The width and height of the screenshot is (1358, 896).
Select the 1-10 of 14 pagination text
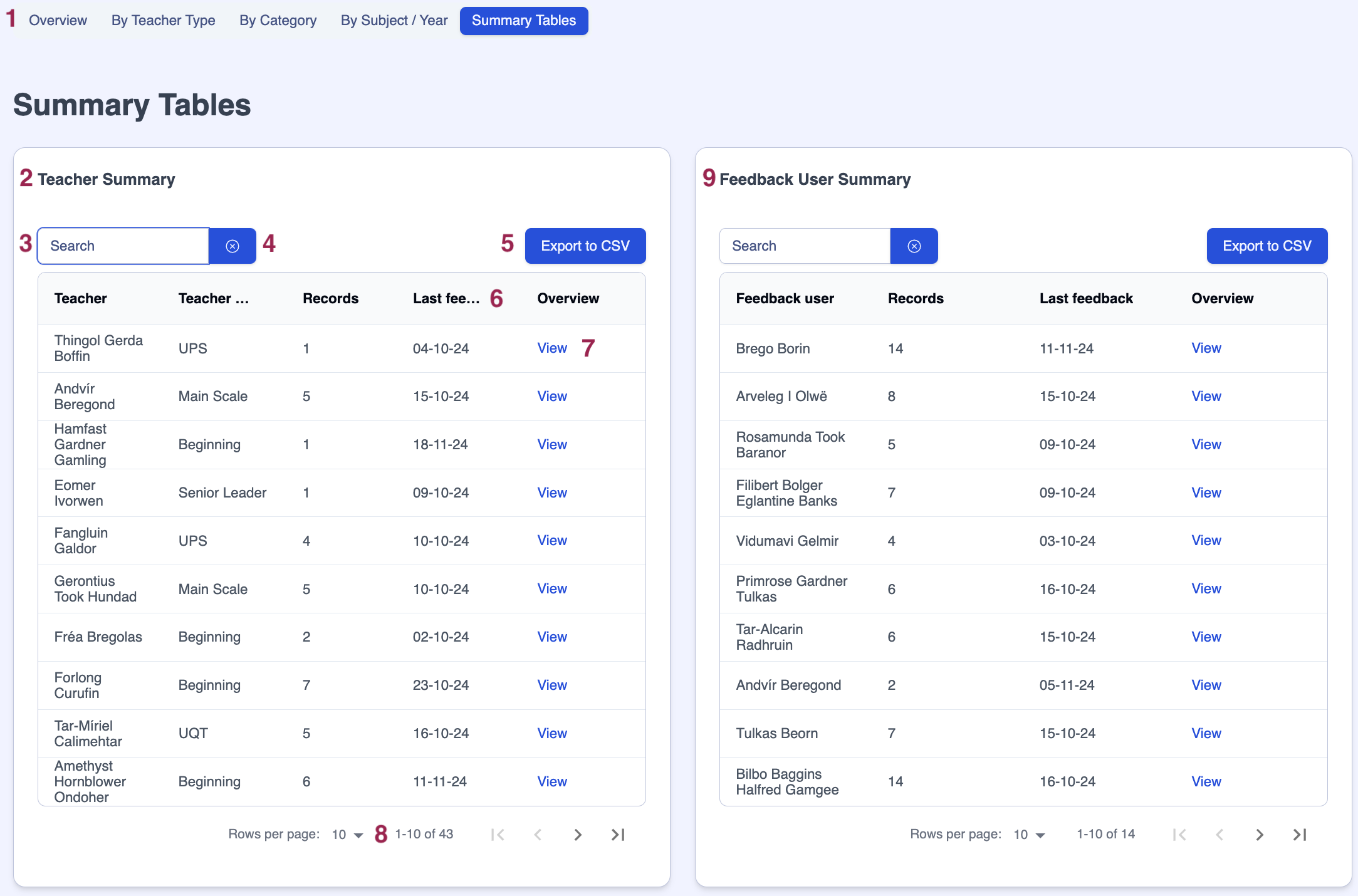(1105, 835)
